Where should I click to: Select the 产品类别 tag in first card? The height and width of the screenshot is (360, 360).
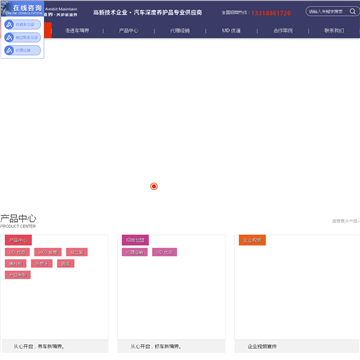[x=18, y=275]
